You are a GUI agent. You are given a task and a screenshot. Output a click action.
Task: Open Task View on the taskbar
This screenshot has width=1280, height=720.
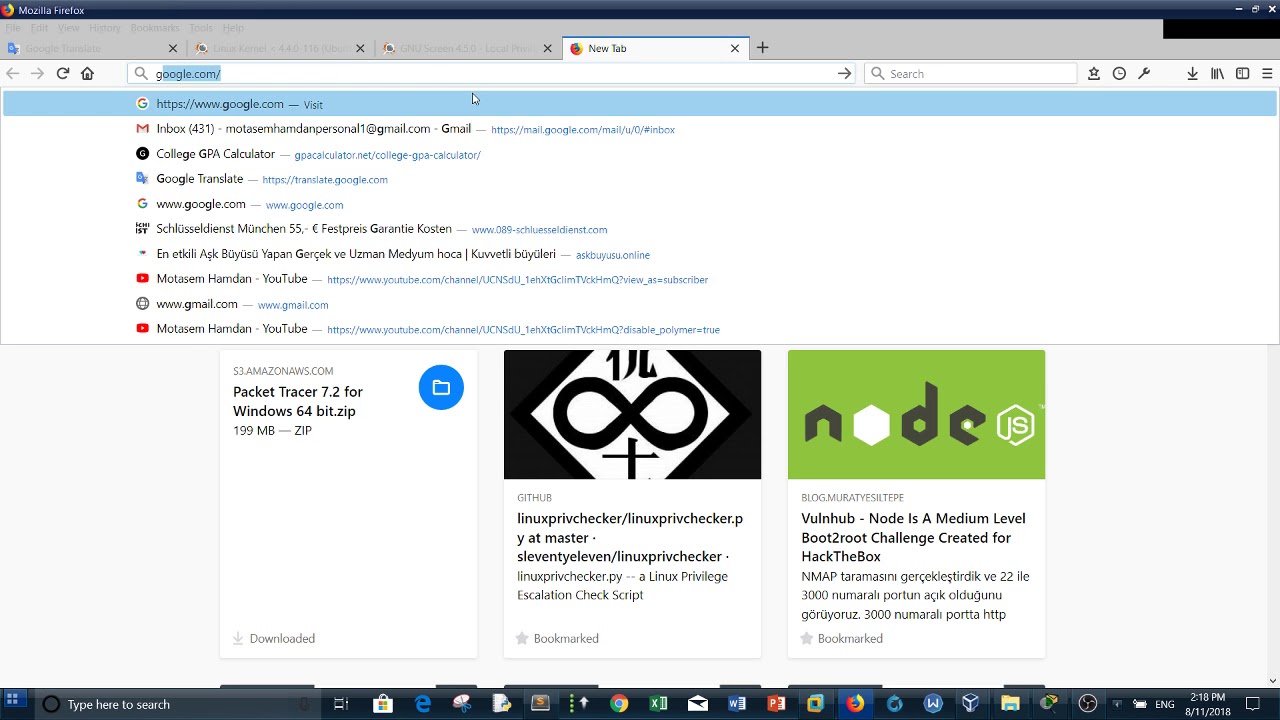click(341, 704)
